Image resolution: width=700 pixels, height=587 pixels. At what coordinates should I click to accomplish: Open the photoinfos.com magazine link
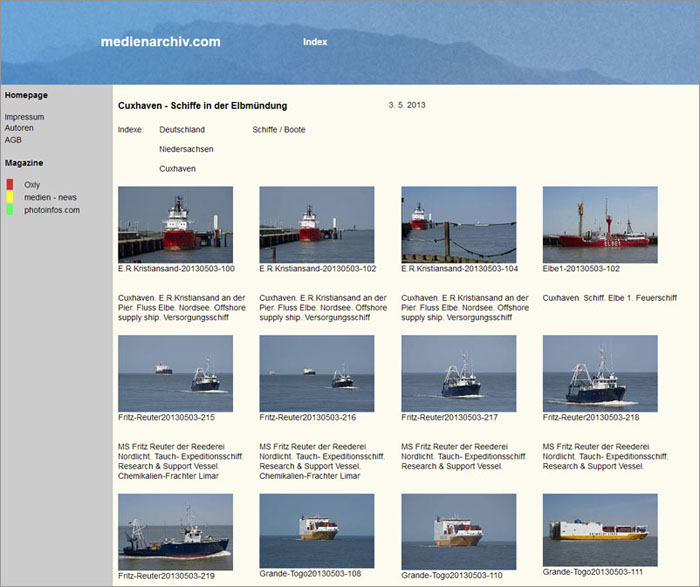(52, 210)
